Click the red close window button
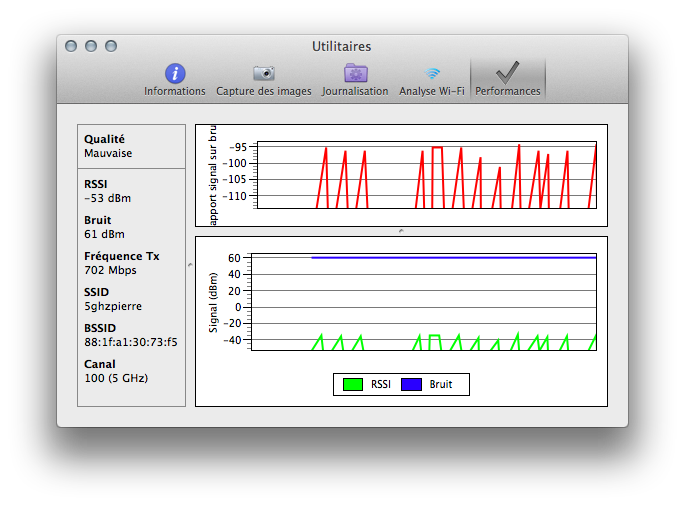 [x=71, y=46]
